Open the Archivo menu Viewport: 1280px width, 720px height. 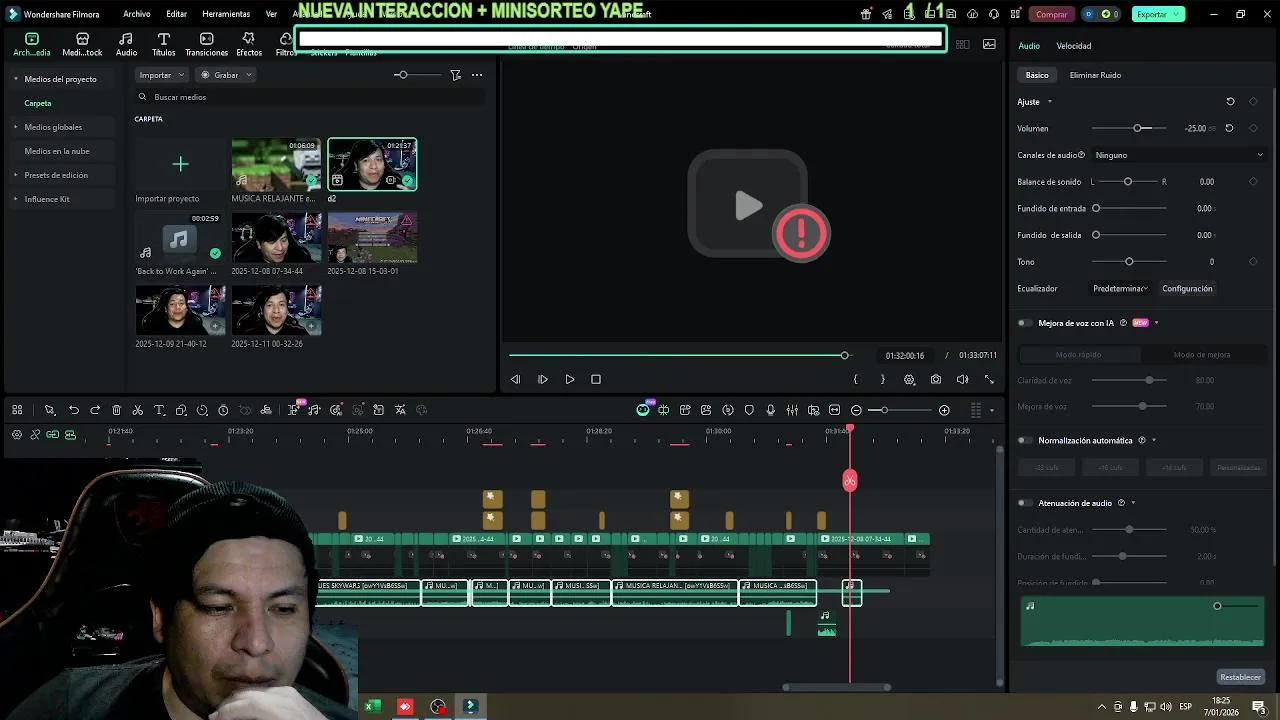click(x=137, y=14)
